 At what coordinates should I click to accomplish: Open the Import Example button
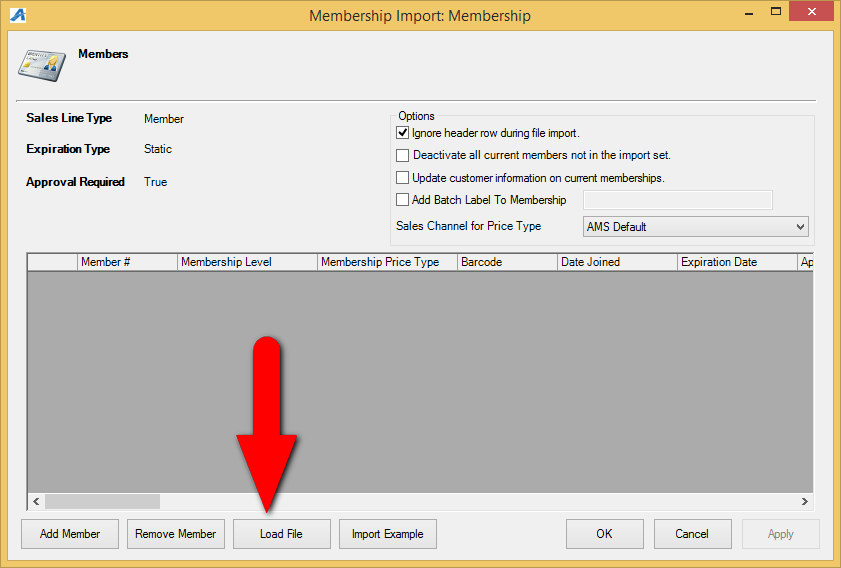(x=388, y=534)
